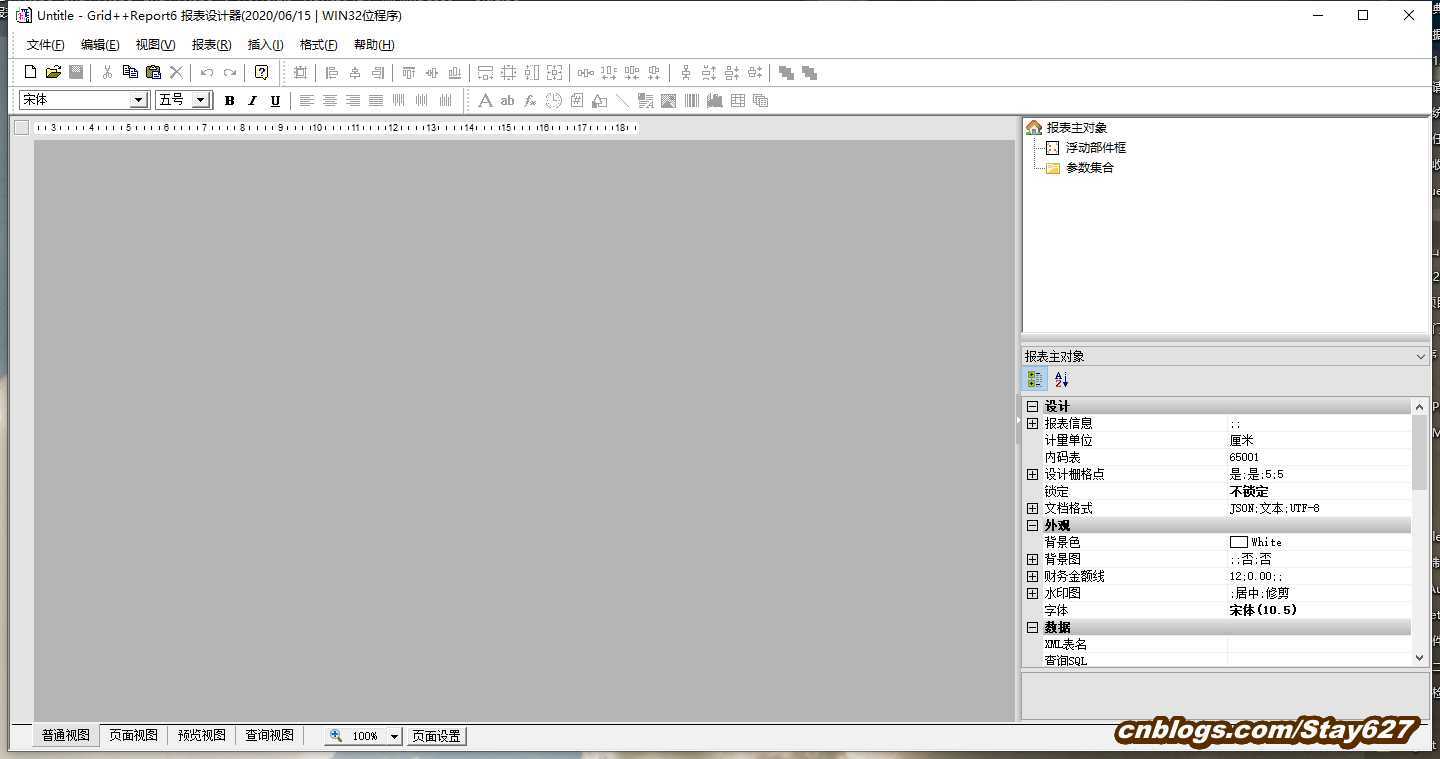
Task: Open a report file via the folder icon
Action: 53,72
